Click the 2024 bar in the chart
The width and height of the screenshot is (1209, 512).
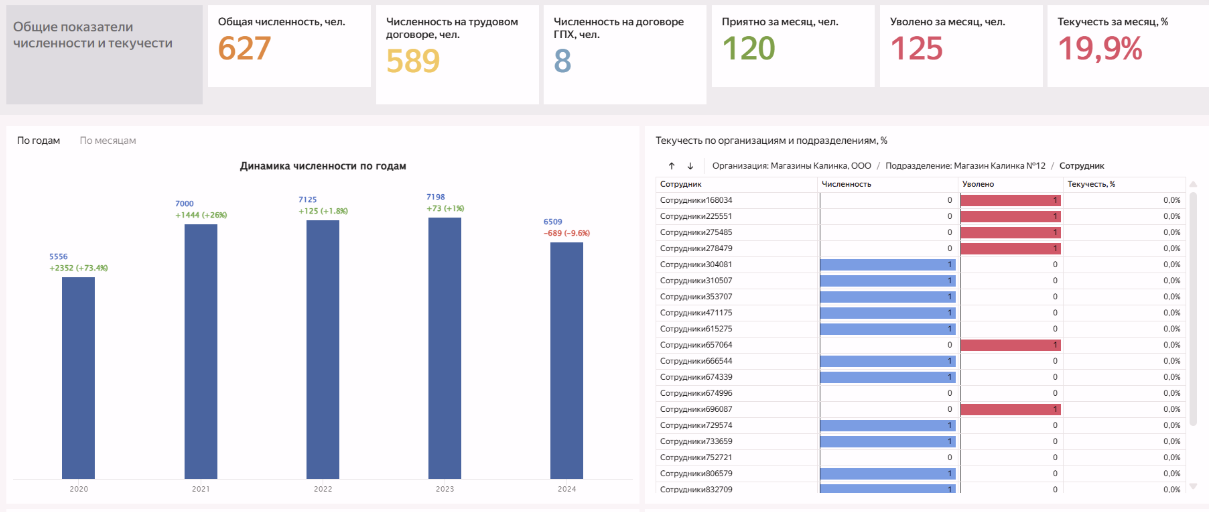566,360
